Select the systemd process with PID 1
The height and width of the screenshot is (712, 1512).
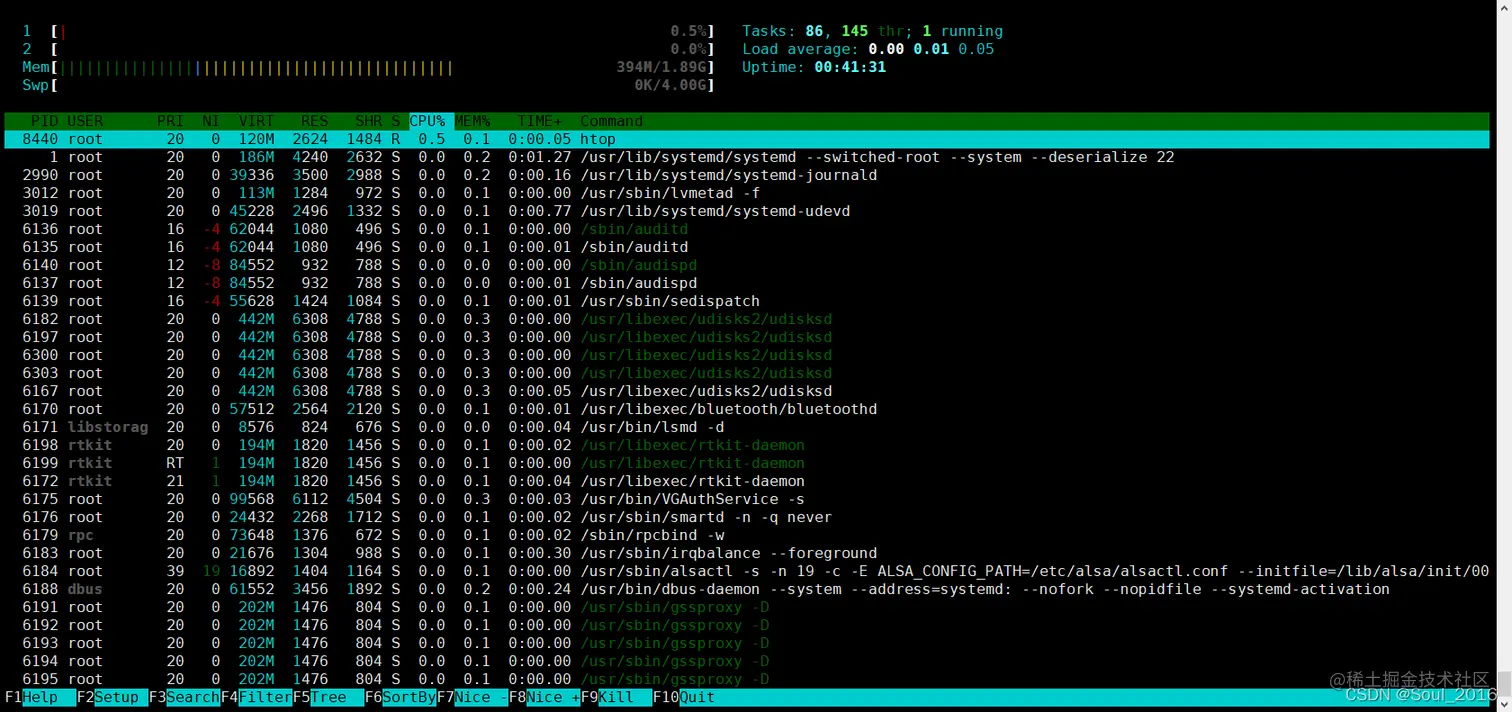click(x=747, y=157)
